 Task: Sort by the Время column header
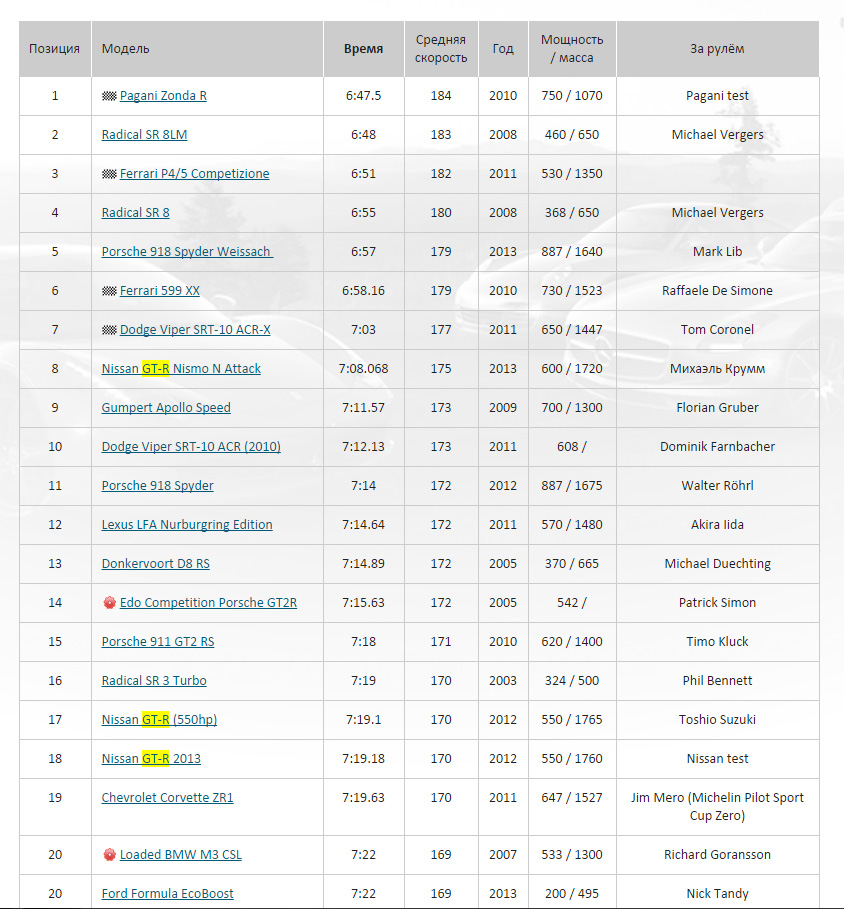363,49
